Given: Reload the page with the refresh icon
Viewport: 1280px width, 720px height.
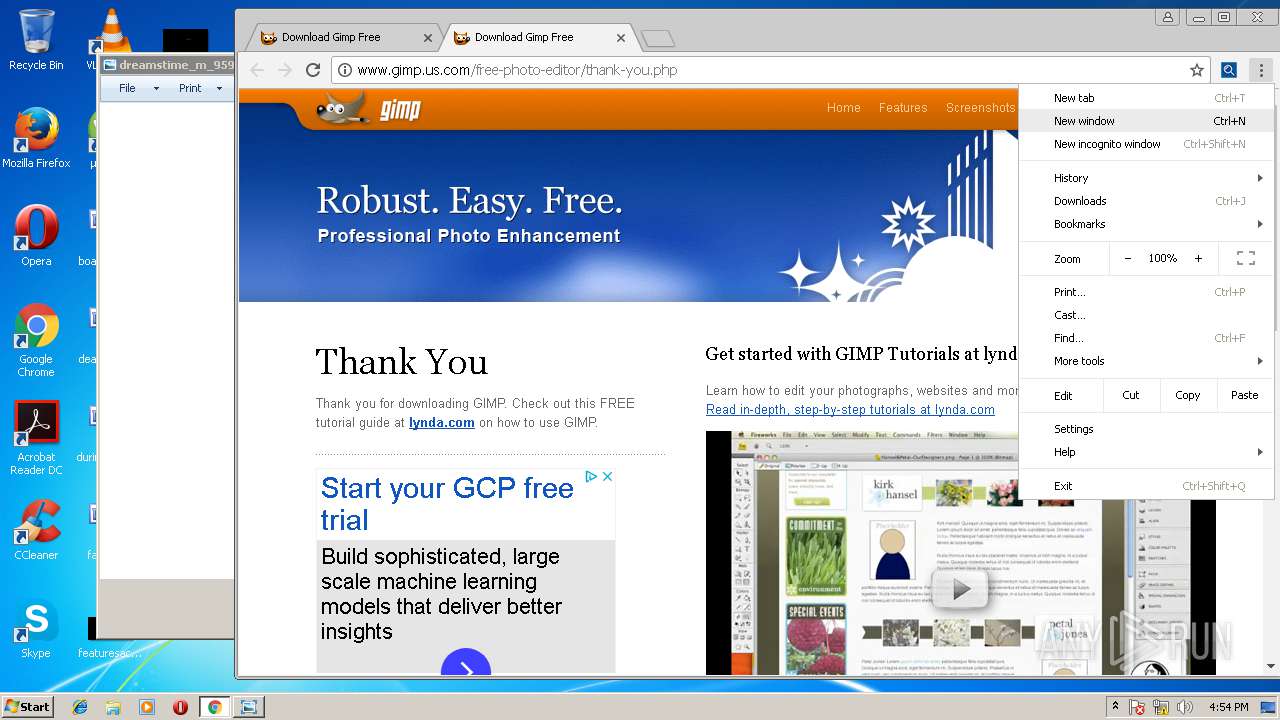Looking at the screenshot, I should pos(313,70).
